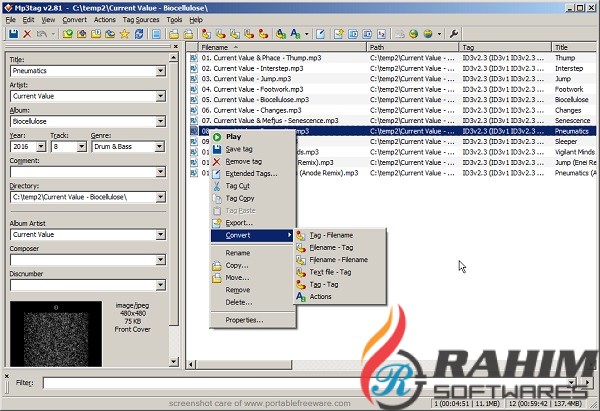This screenshot has height=411, width=600.
Task: Close the tag panel with its X
Action: (x=176, y=46)
